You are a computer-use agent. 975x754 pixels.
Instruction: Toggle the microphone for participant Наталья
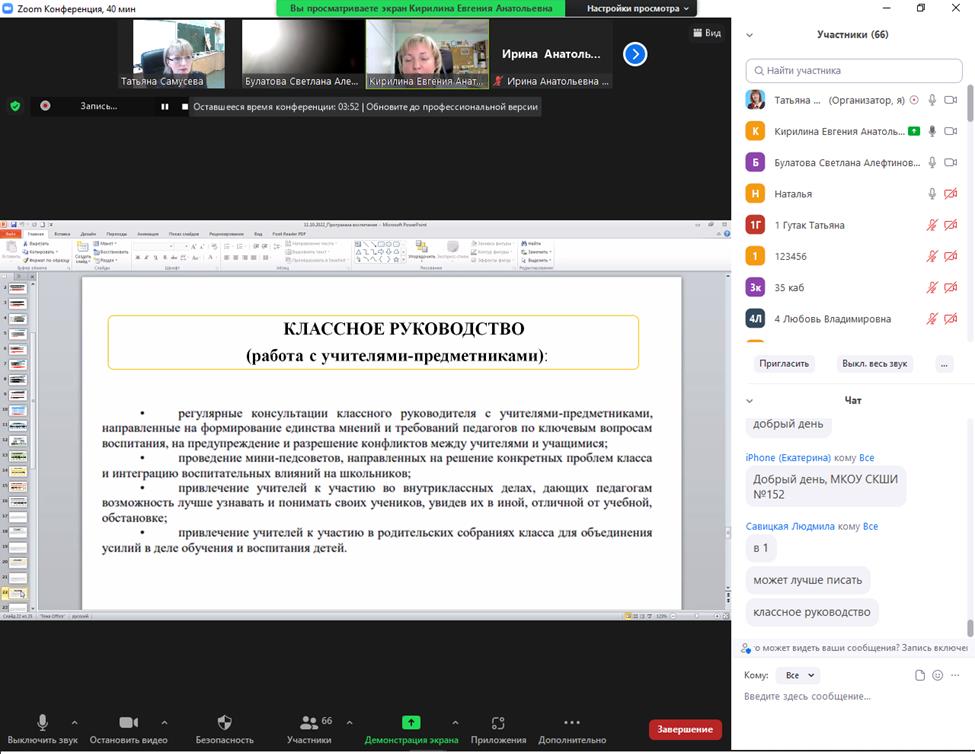[x=932, y=194]
